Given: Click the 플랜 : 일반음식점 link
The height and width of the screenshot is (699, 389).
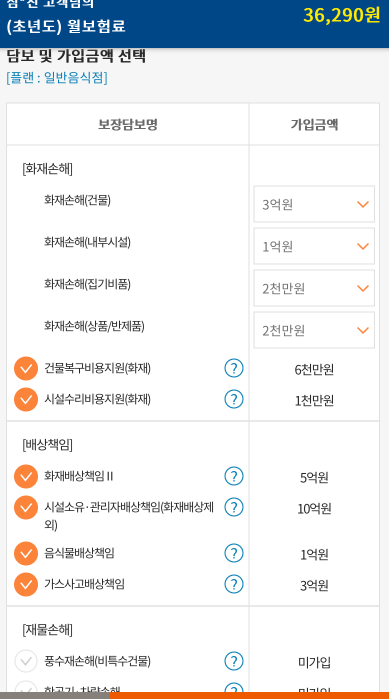Looking at the screenshot, I should 57,78.
